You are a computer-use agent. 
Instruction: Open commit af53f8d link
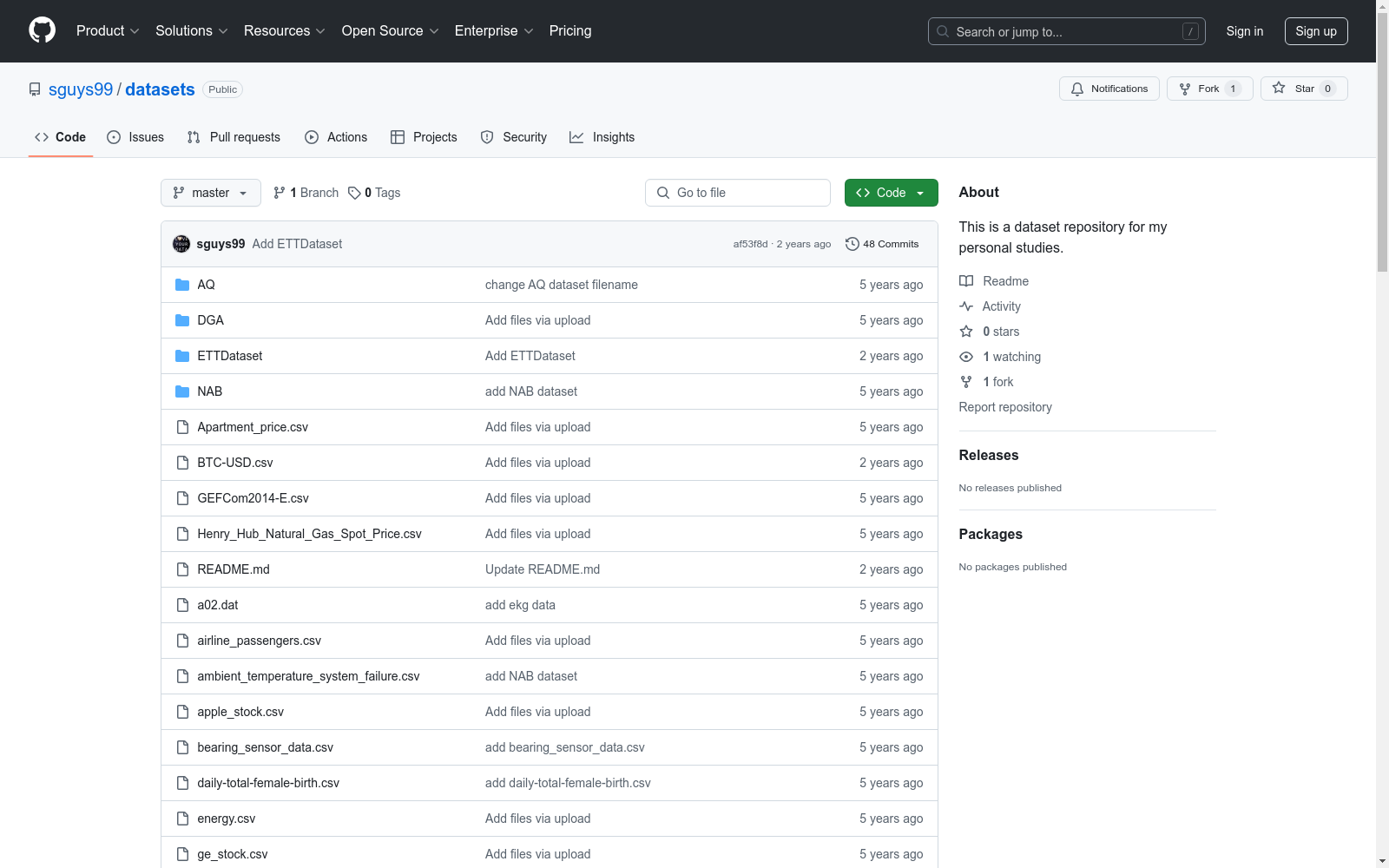pyautogui.click(x=750, y=244)
